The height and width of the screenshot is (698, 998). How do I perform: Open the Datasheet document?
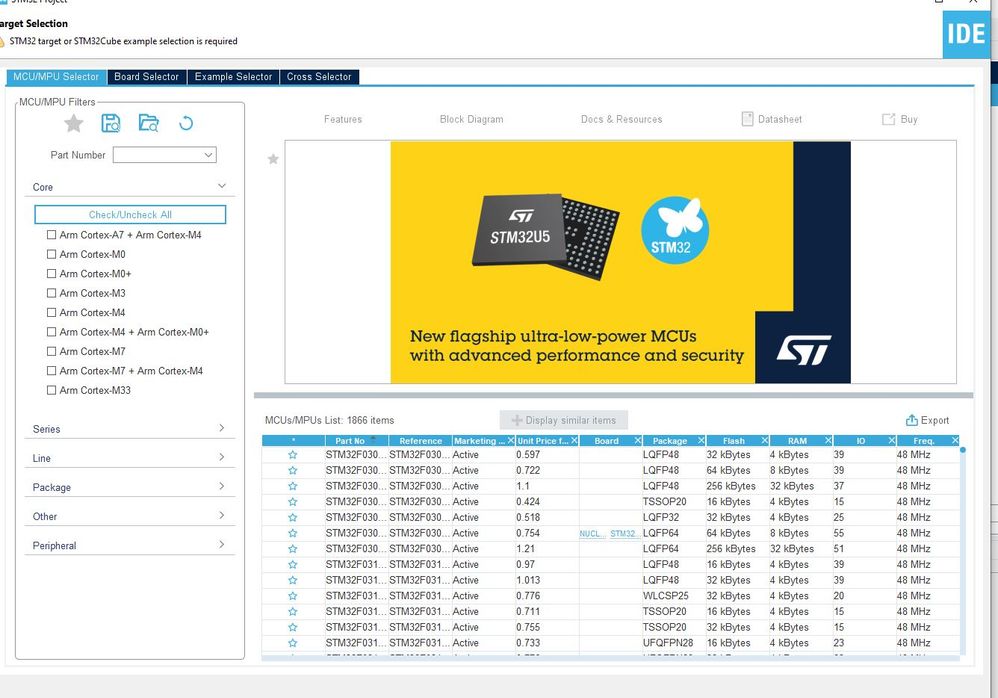click(771, 119)
